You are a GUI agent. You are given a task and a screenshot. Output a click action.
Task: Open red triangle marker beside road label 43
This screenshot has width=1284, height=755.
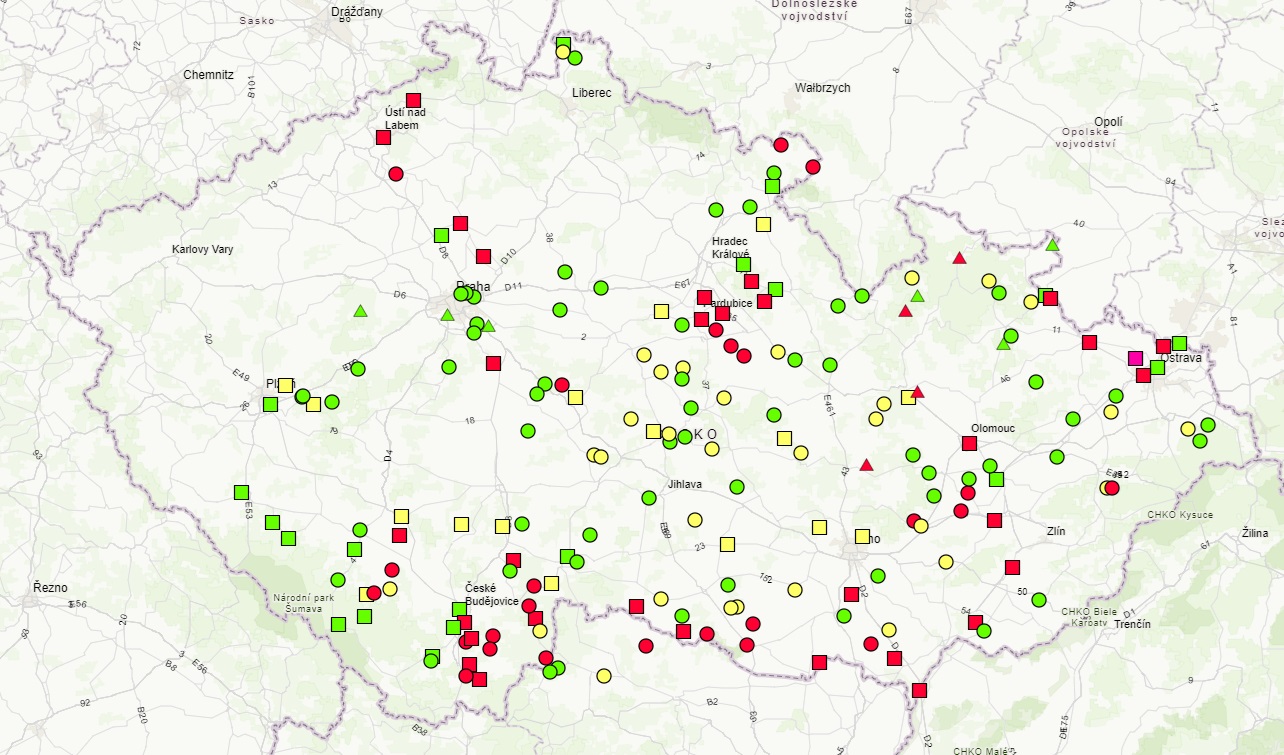pyautogui.click(x=866, y=464)
